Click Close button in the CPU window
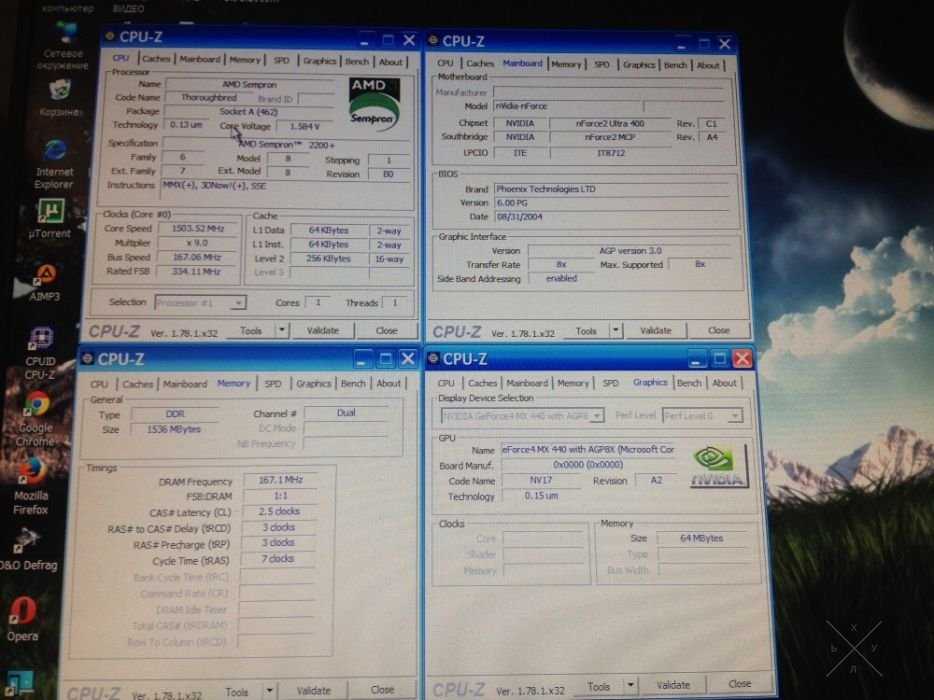Viewport: 934px width, 700px height. pyautogui.click(x=387, y=330)
